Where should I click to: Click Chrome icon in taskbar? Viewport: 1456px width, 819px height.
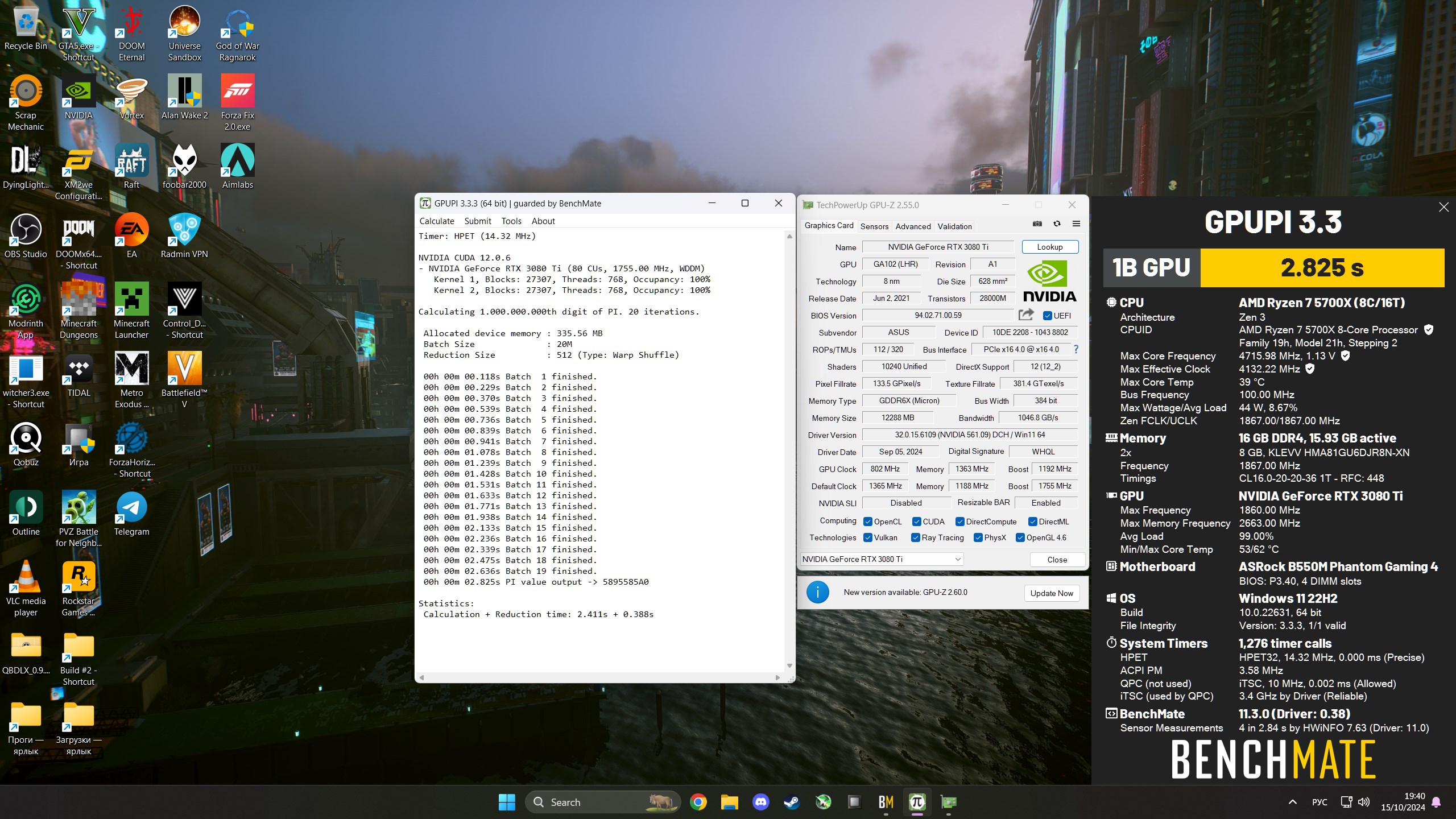(x=698, y=802)
